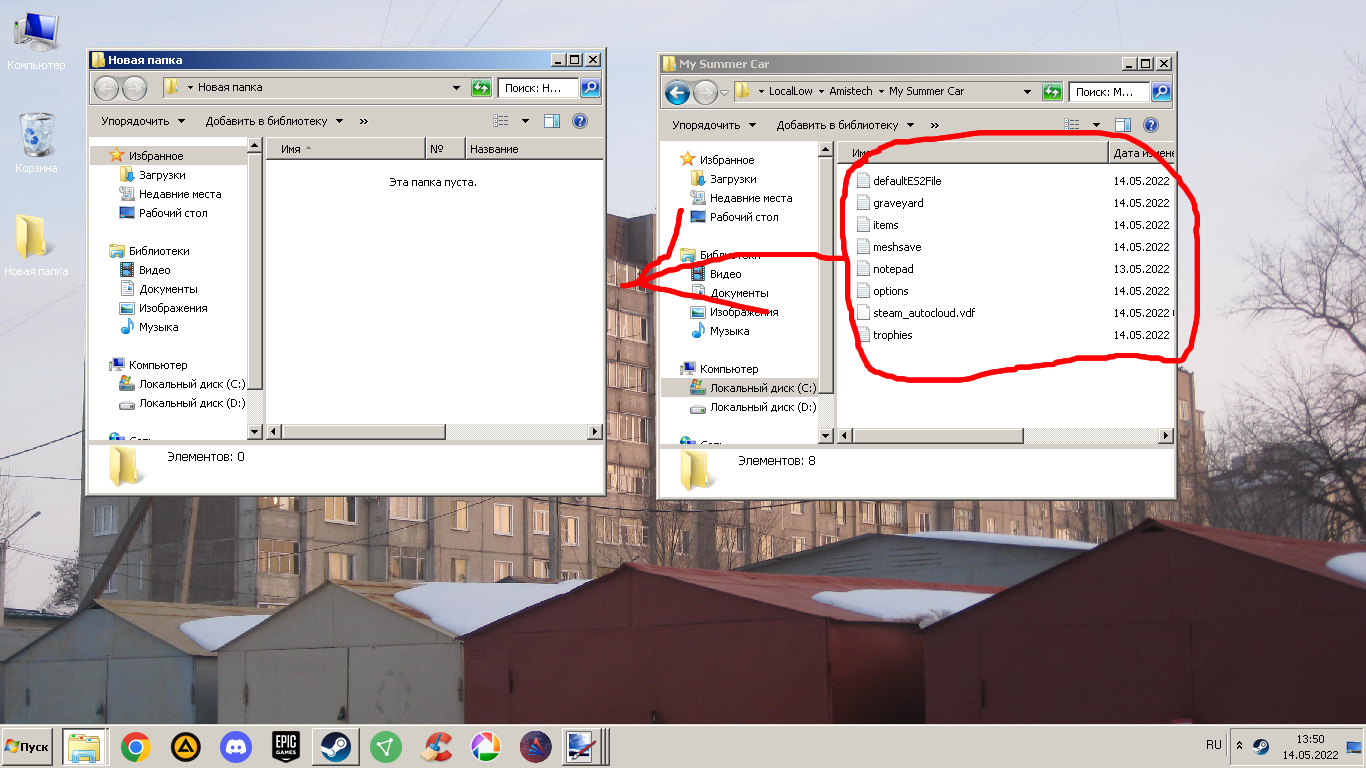This screenshot has height=768, width=1366.
Task: Click LocalLow in the address breadcrumb
Action: (790, 91)
